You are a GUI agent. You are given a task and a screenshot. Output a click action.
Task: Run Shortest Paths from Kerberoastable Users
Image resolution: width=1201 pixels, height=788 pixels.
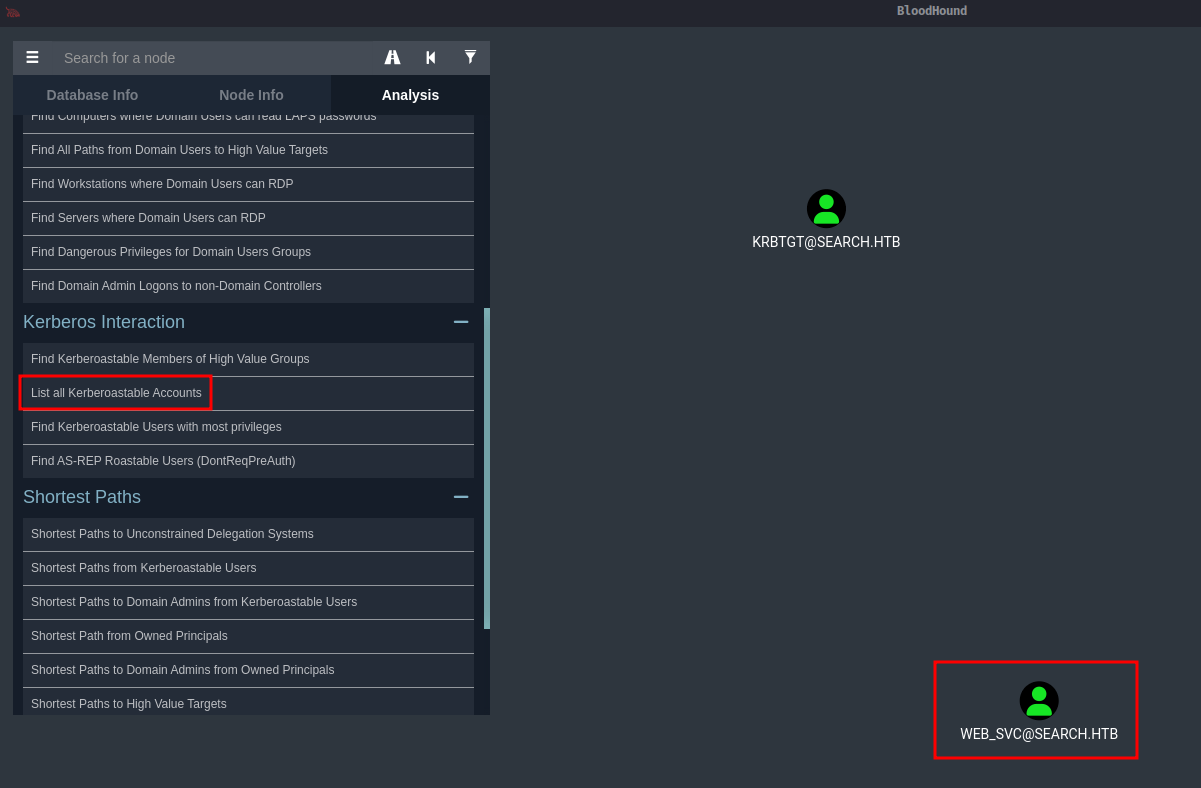(248, 568)
